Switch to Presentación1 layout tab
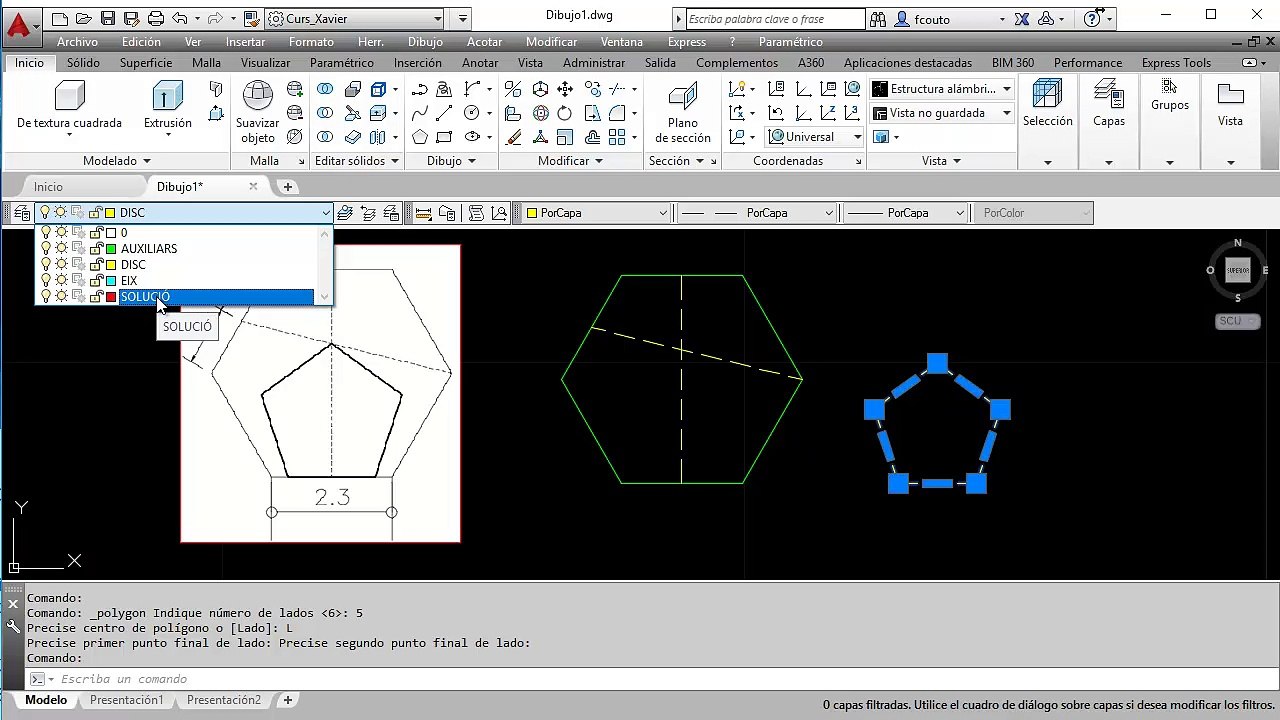Screen dimensions: 1280x720 pyautogui.click(x=126, y=700)
